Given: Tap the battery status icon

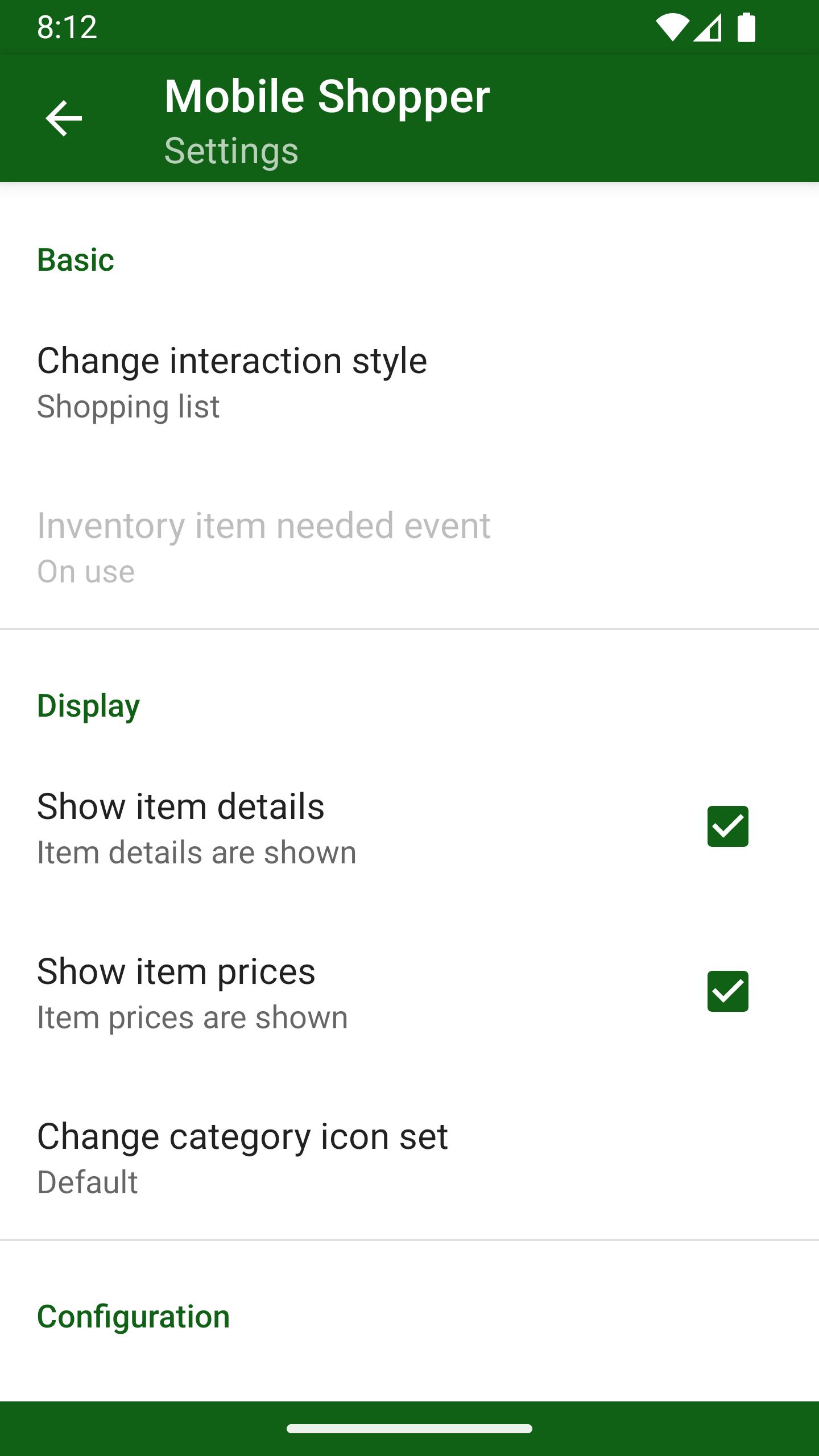Looking at the screenshot, I should (746, 27).
